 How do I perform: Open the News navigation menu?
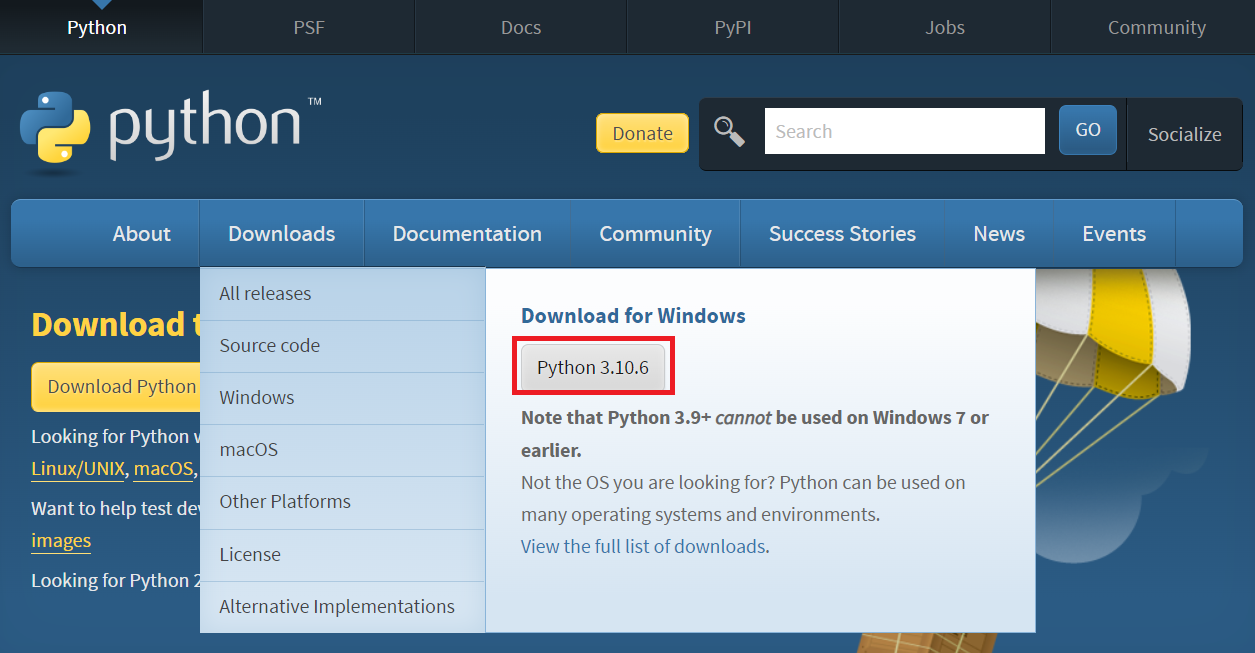pos(999,233)
